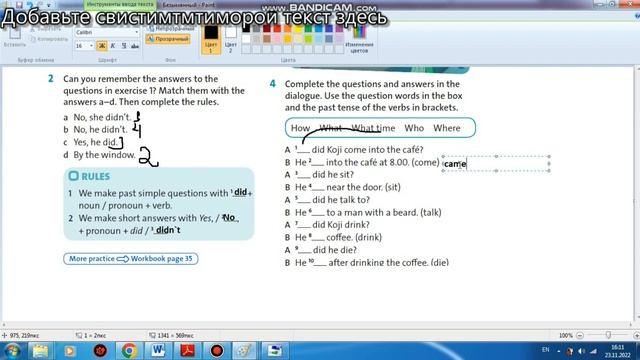Image resolution: width=640 pixels, height=360 pixels.
Task: Switch to Инструменты ввода текста tab
Action: (120, 4)
